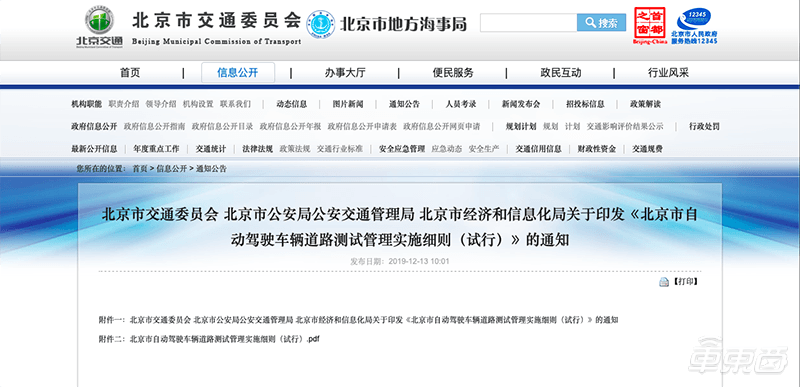This screenshot has width=800, height=387.
Task: Open the 首都之窗 red seal icon
Action: 649,25
